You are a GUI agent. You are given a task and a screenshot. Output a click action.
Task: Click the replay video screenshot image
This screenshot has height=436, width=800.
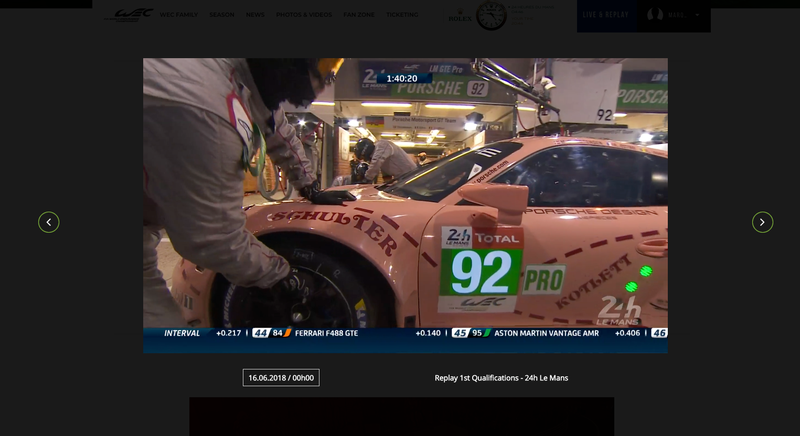coord(405,206)
